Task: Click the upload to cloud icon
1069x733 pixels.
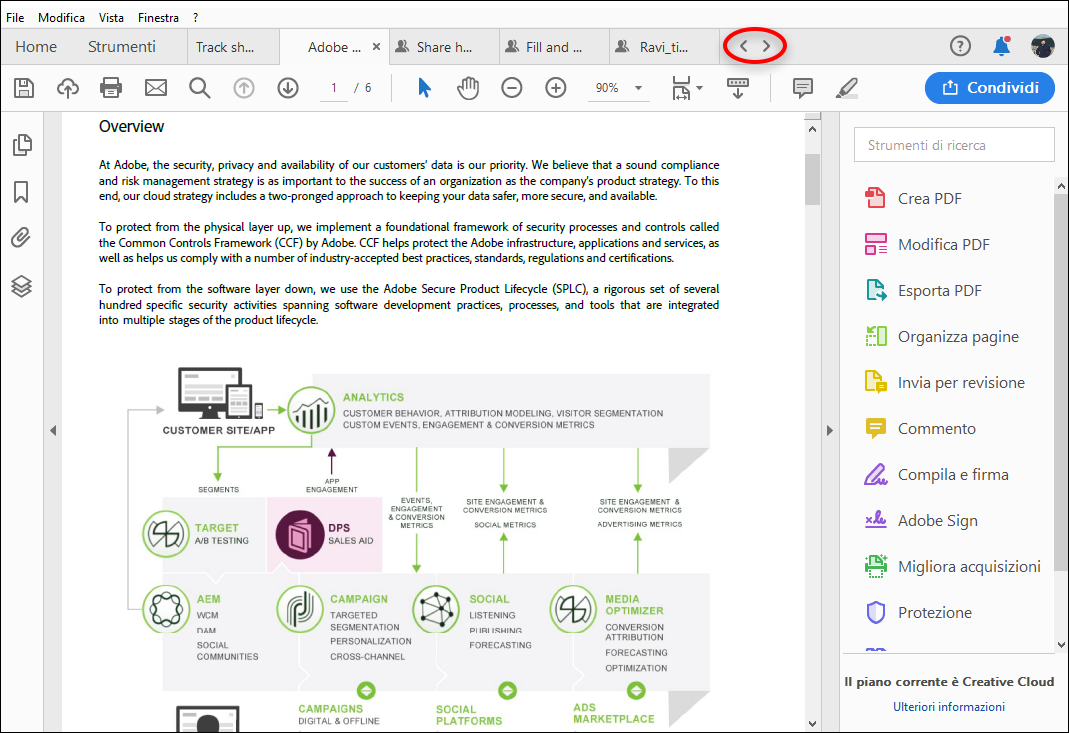Action: click(x=67, y=88)
